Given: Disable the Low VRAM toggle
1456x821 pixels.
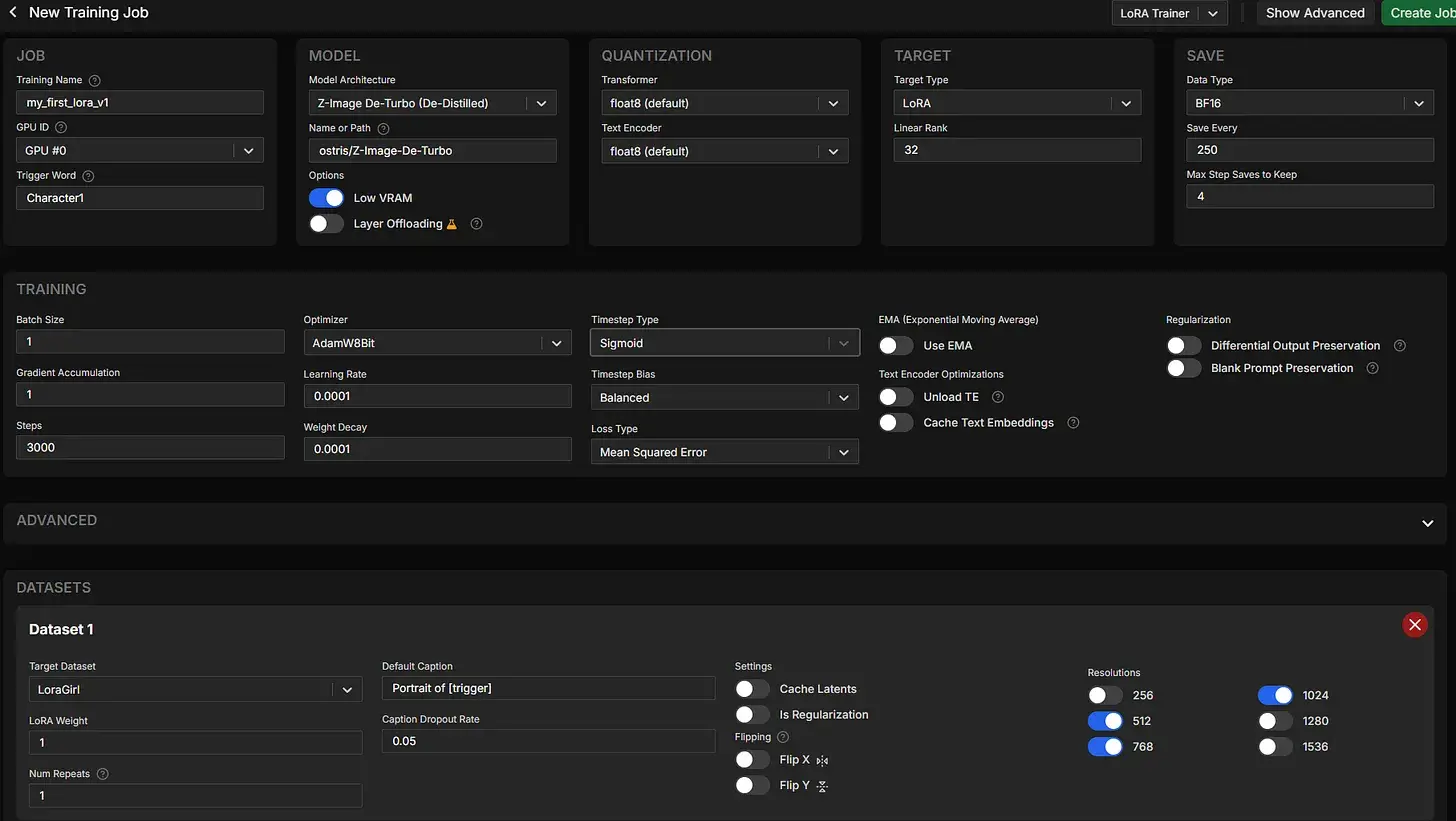Looking at the screenshot, I should pos(327,198).
